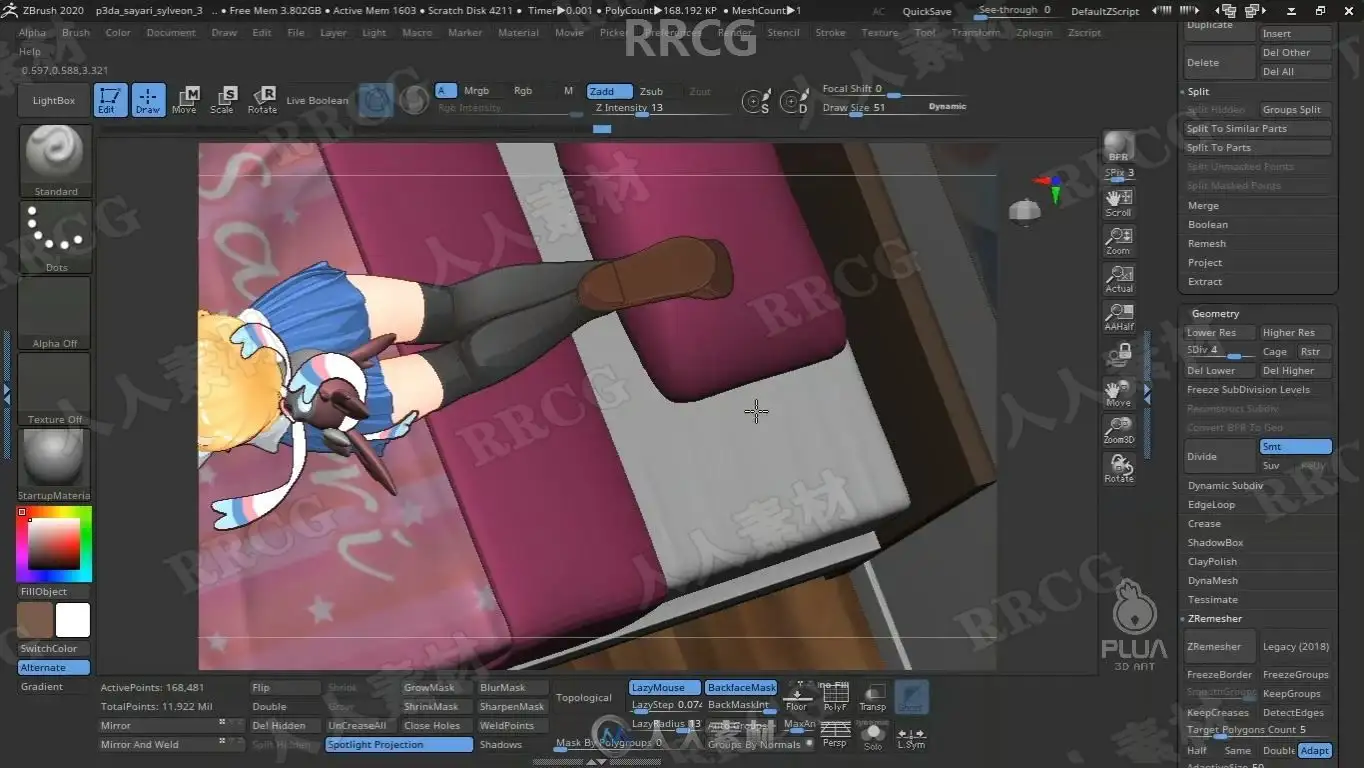Click the QuickSave button

pyautogui.click(x=927, y=11)
